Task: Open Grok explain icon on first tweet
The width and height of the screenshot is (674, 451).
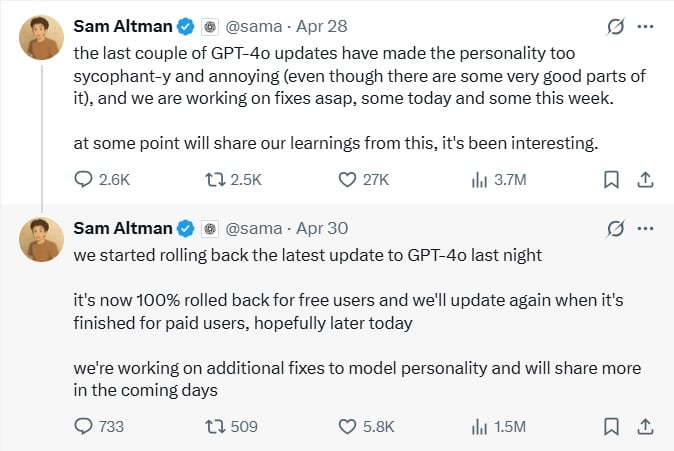Action: click(615, 27)
